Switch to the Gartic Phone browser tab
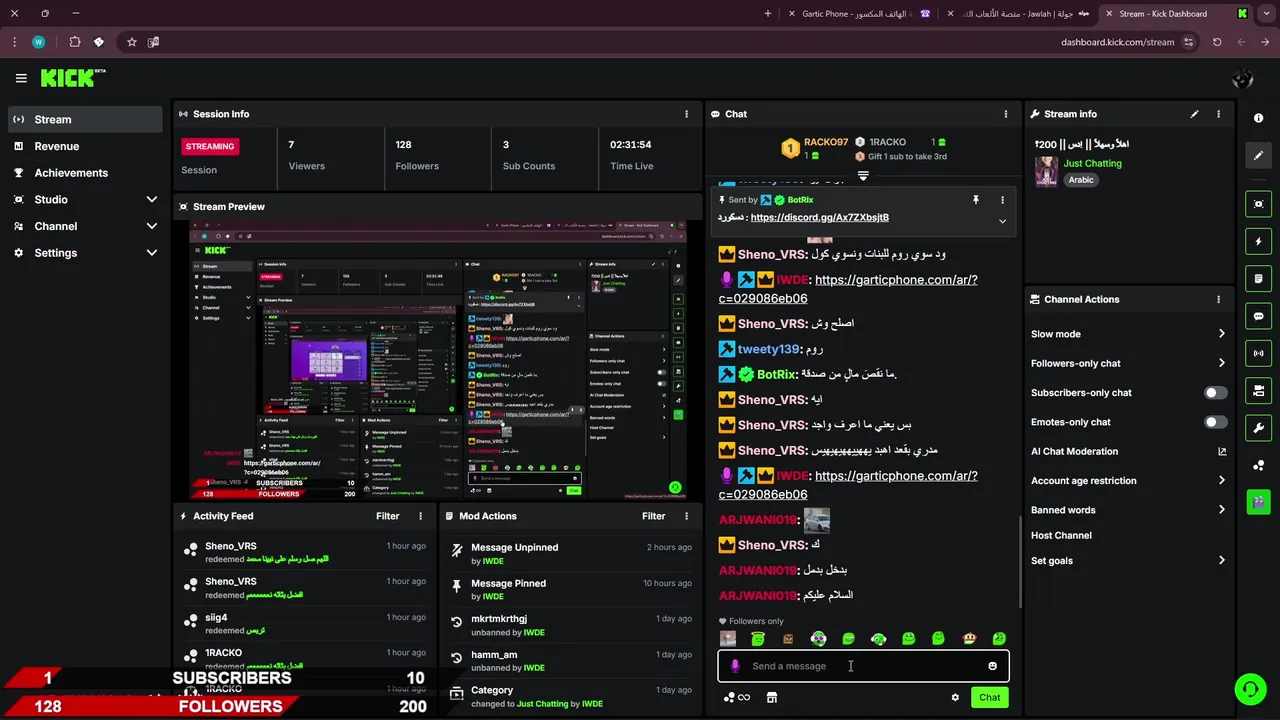The width and height of the screenshot is (1280, 720). (858, 14)
